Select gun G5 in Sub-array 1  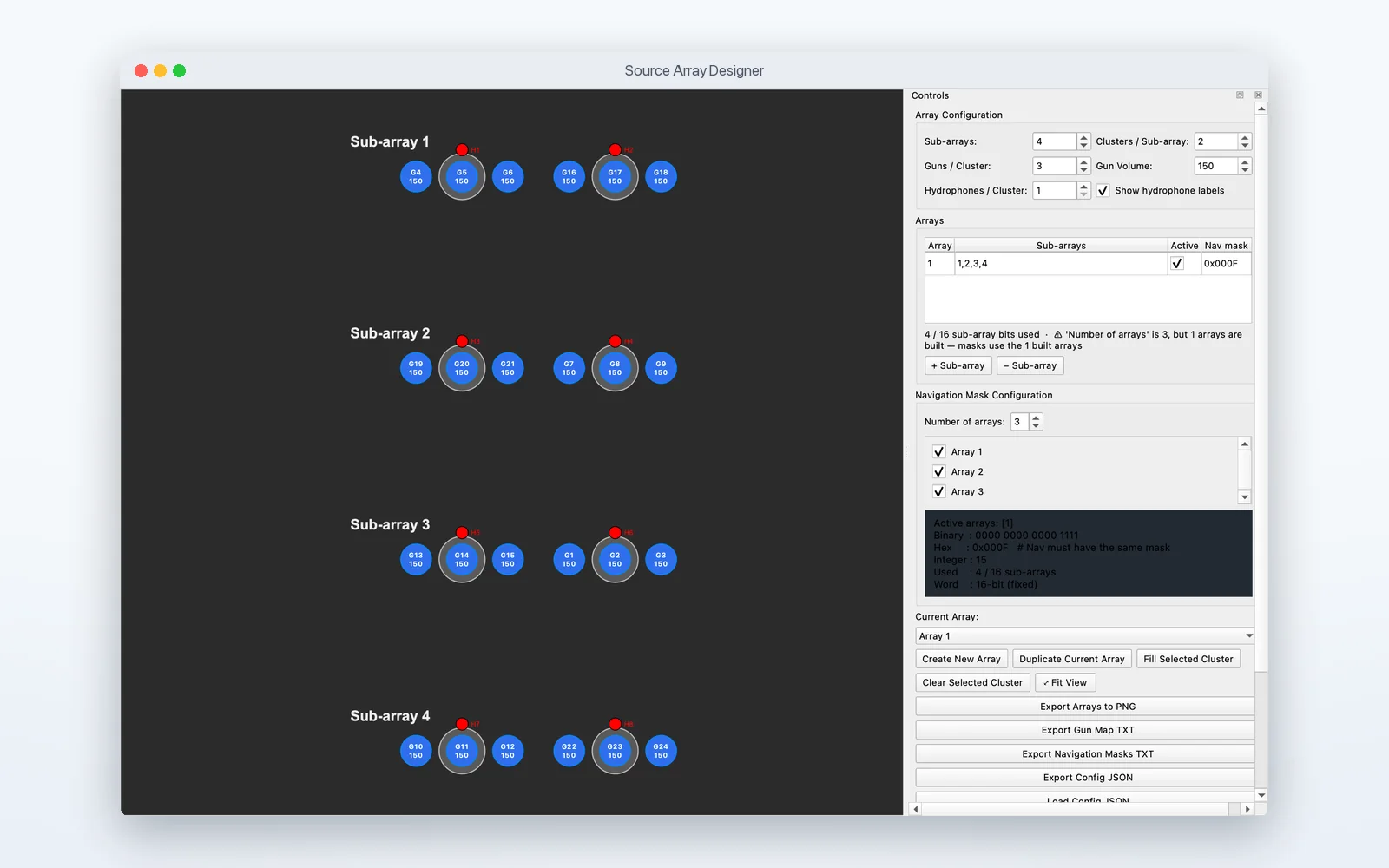point(462,177)
